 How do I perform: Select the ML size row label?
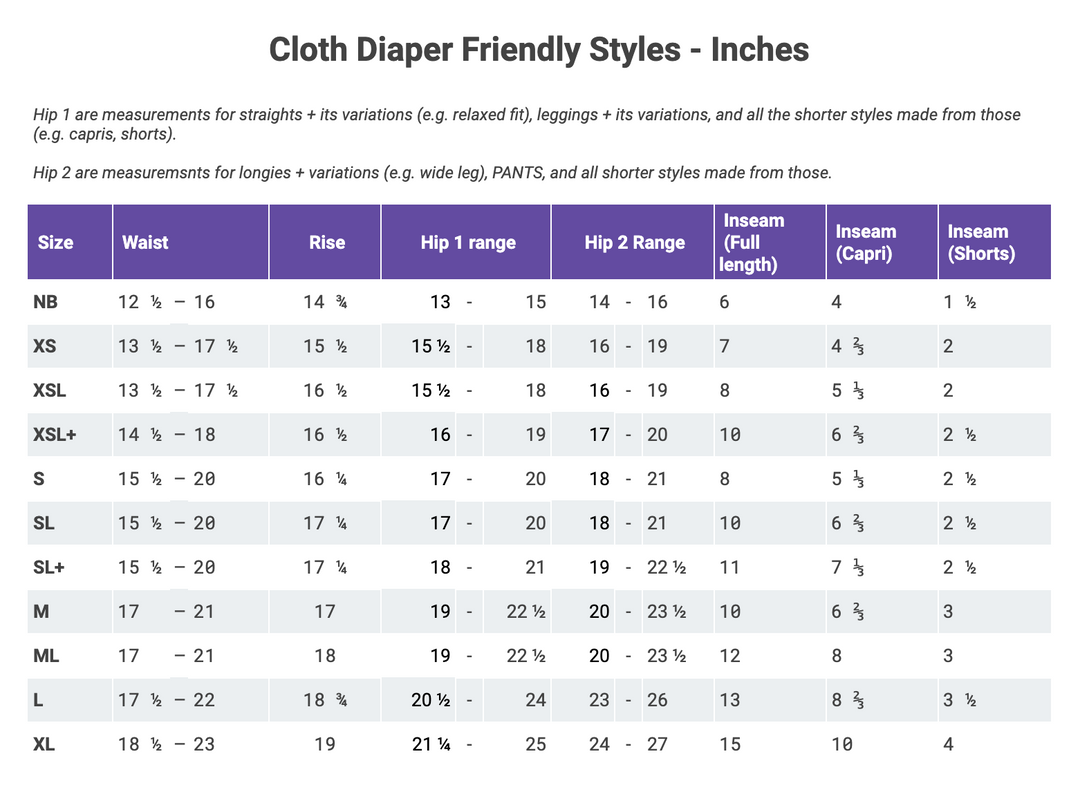click(45, 656)
